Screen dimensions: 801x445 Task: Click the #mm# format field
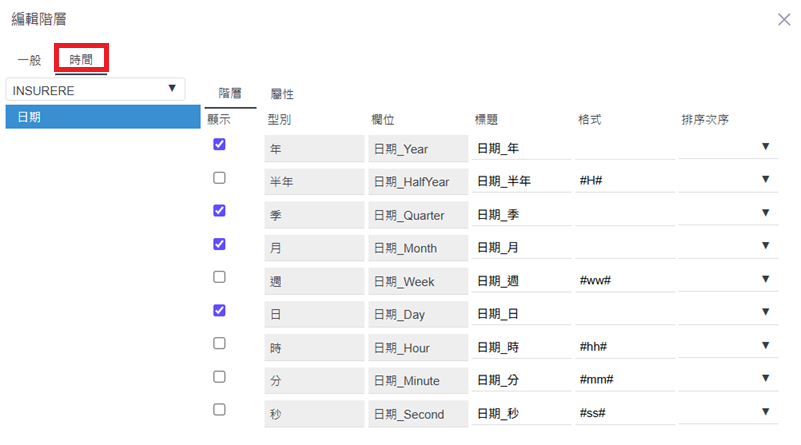click(624, 380)
